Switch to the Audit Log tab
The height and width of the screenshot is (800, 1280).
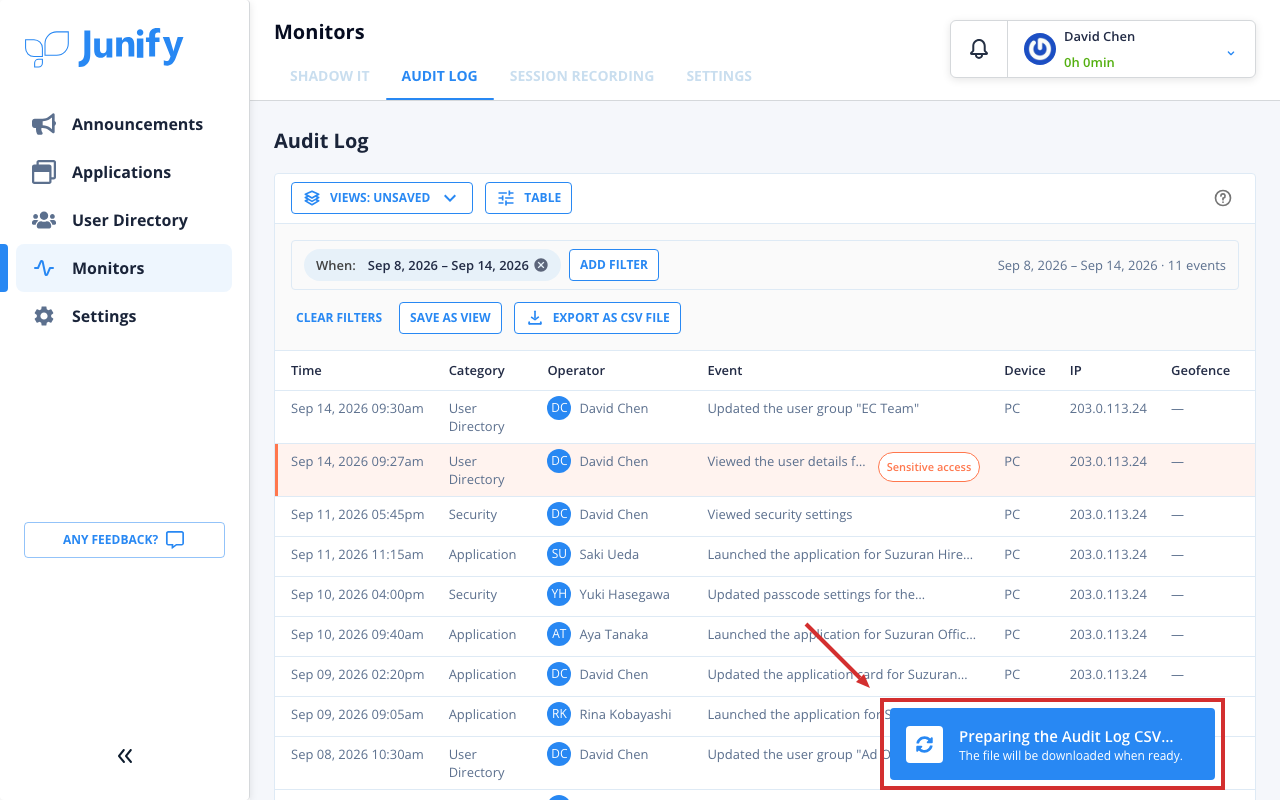pos(439,76)
